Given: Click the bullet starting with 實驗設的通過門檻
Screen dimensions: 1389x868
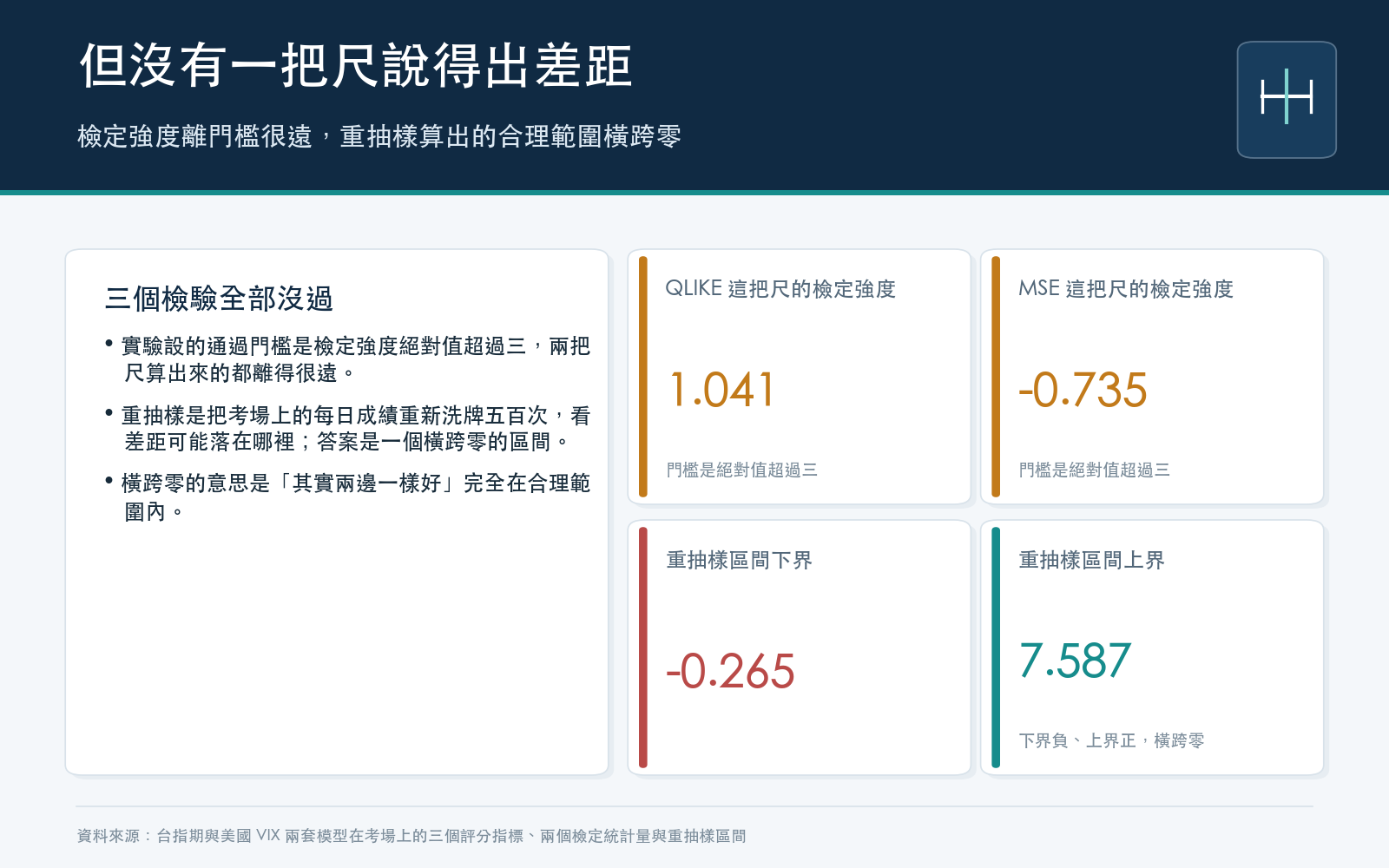Looking at the screenshot, I should point(347,359).
